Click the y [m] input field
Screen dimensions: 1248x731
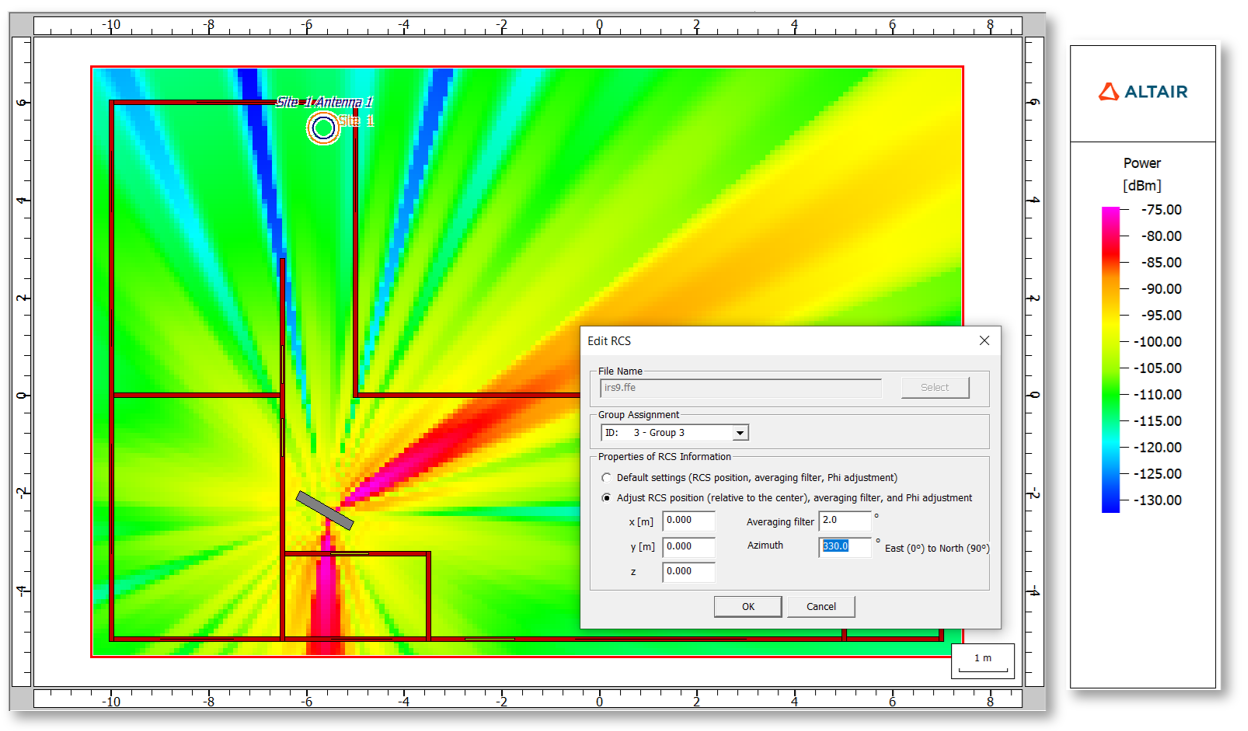[x=688, y=546]
